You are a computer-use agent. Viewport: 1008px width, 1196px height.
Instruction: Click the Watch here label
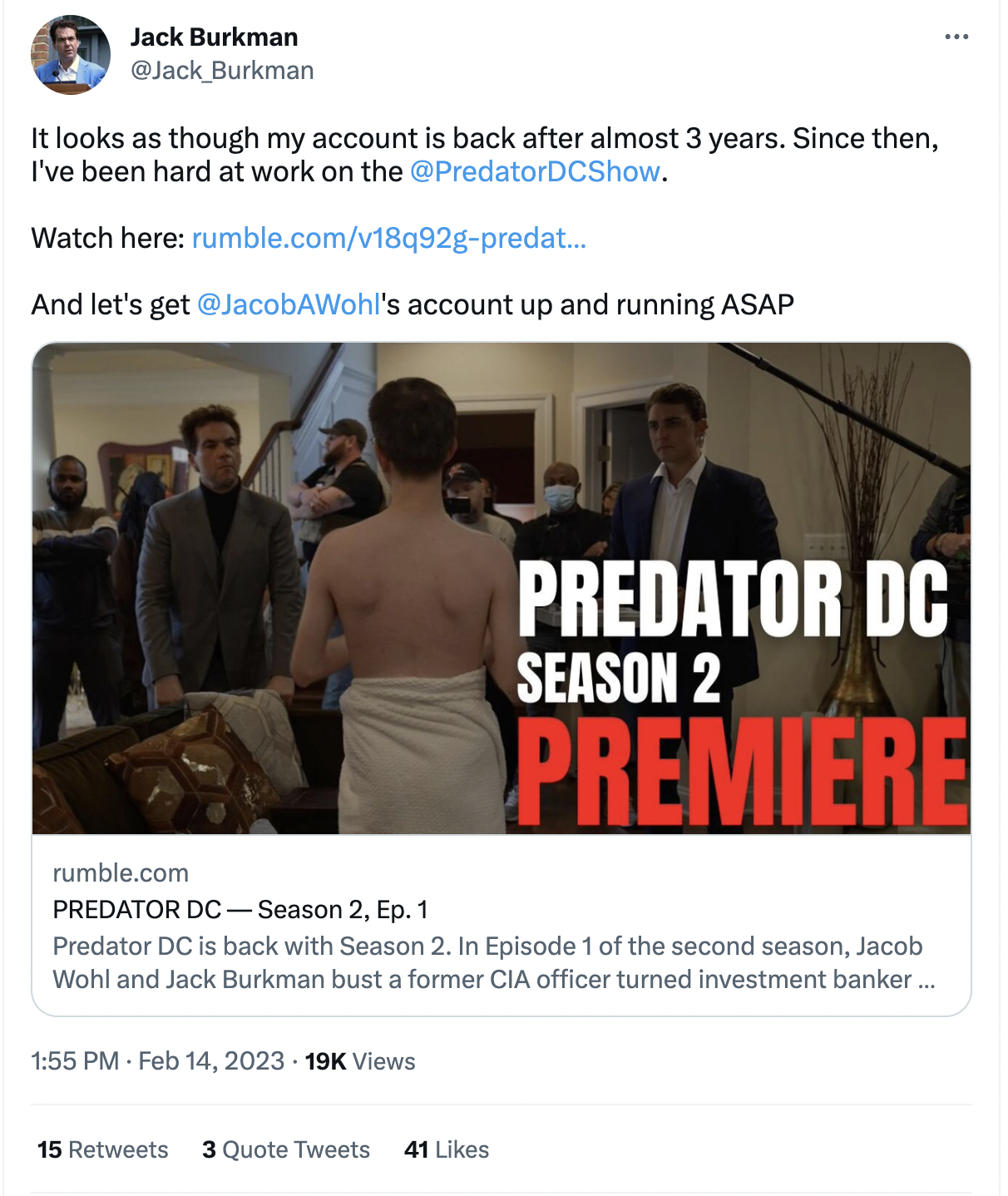click(x=106, y=239)
